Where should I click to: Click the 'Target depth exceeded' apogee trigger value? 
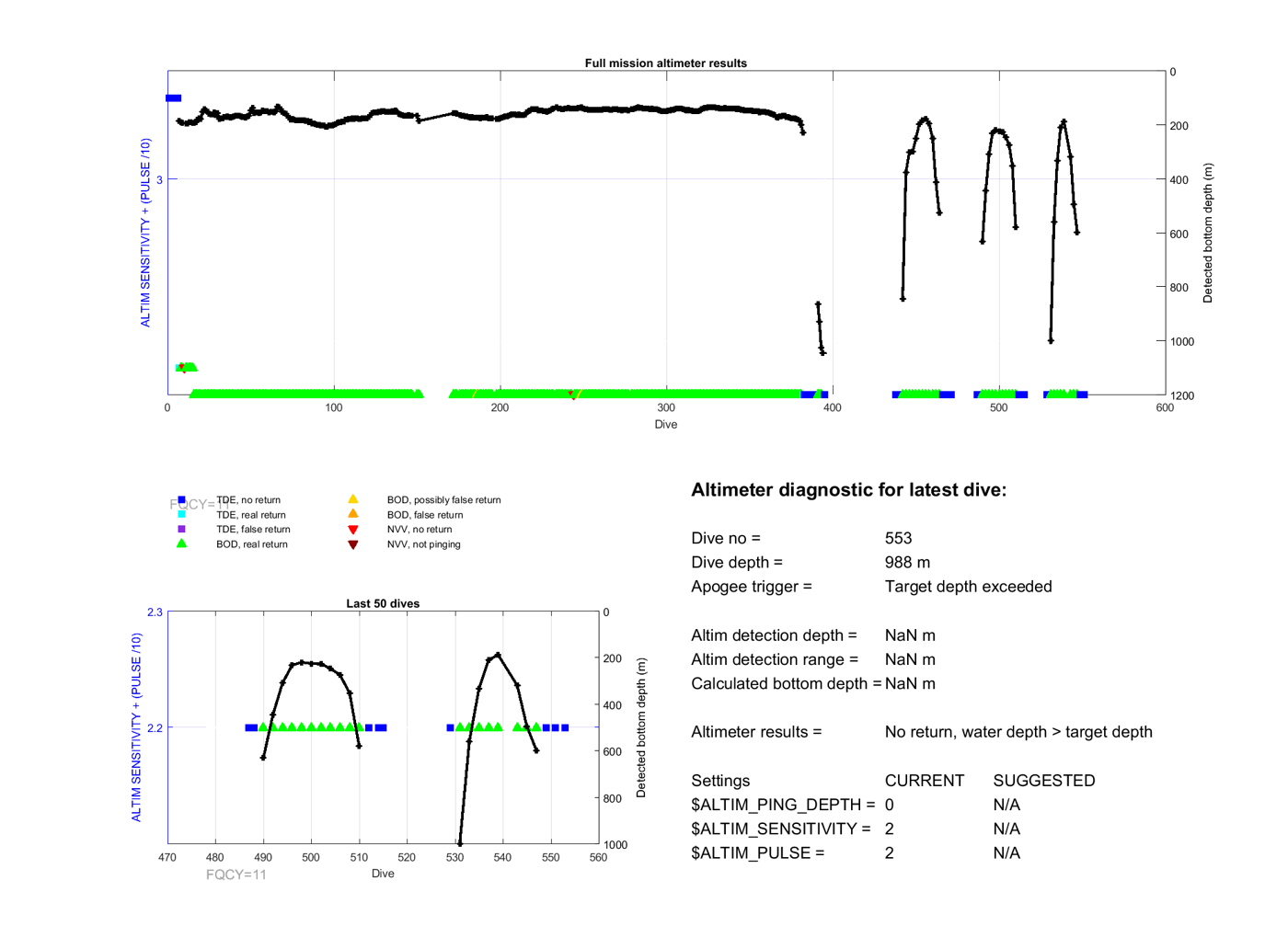968,587
